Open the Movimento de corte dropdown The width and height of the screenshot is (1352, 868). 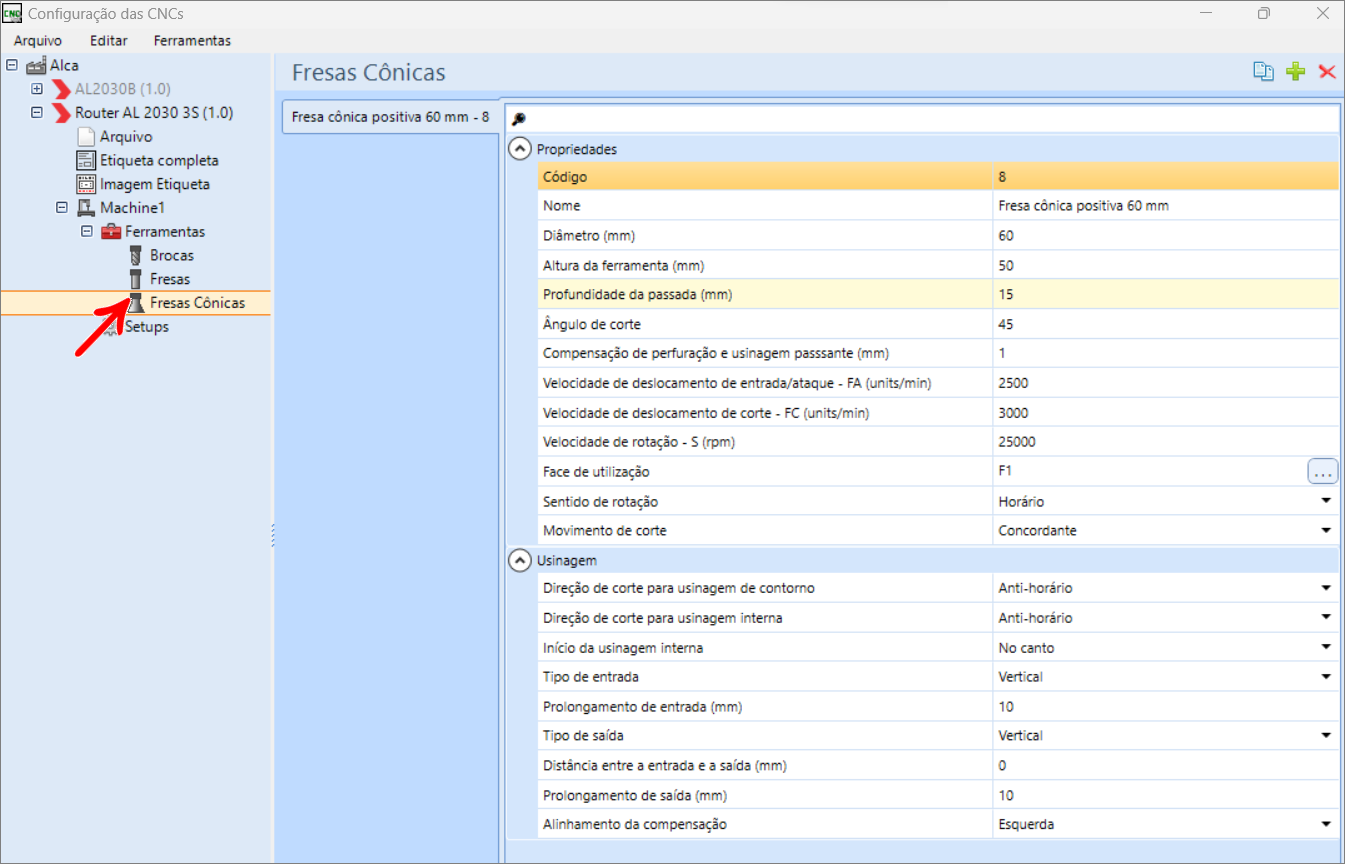pyautogui.click(x=1326, y=531)
